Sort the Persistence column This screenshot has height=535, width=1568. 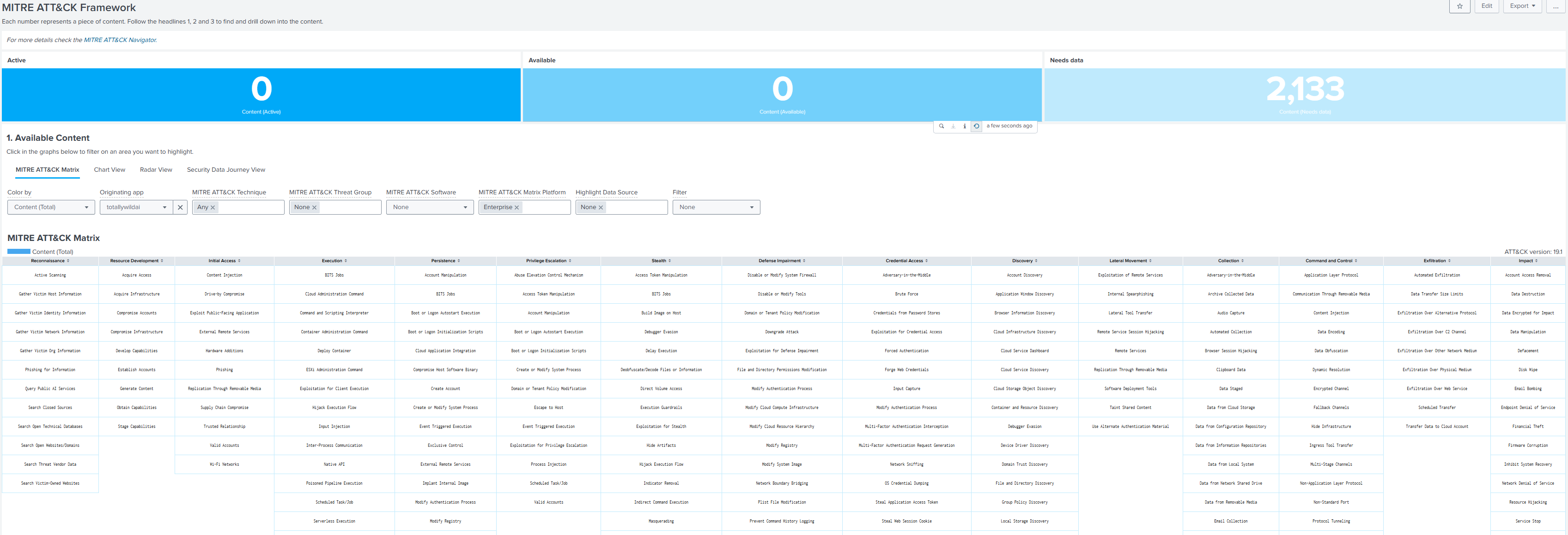click(x=459, y=261)
